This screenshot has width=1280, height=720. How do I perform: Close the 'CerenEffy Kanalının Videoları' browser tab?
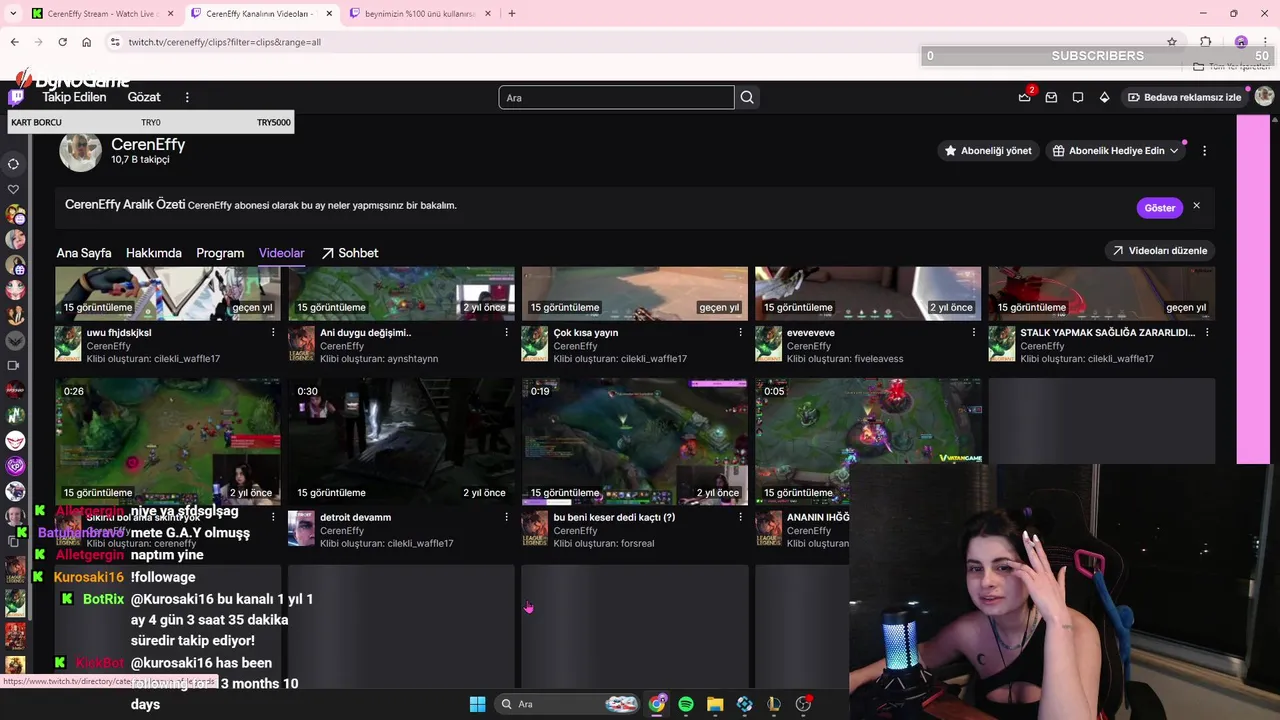click(329, 13)
